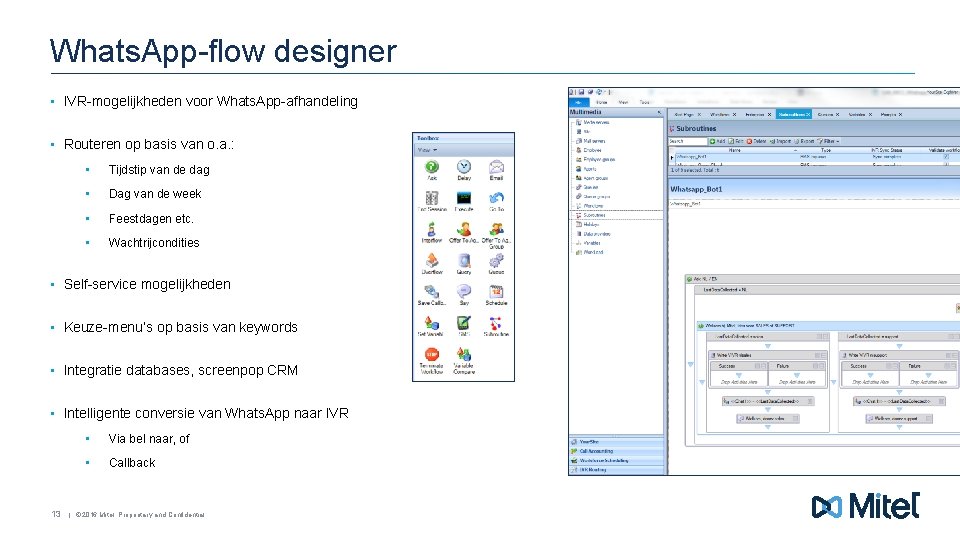This screenshot has width=960, height=540.
Task: Choose the Offer To Agent Group icon
Action: pos(497,229)
